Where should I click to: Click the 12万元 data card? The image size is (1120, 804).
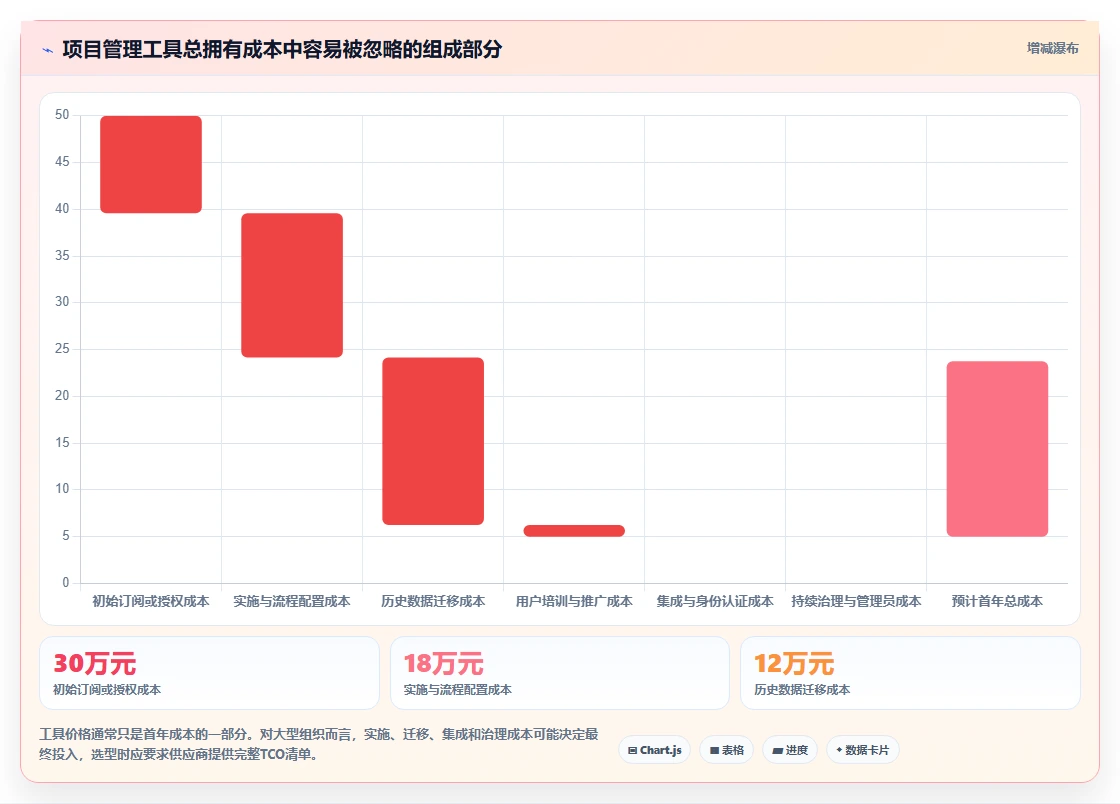(x=911, y=673)
